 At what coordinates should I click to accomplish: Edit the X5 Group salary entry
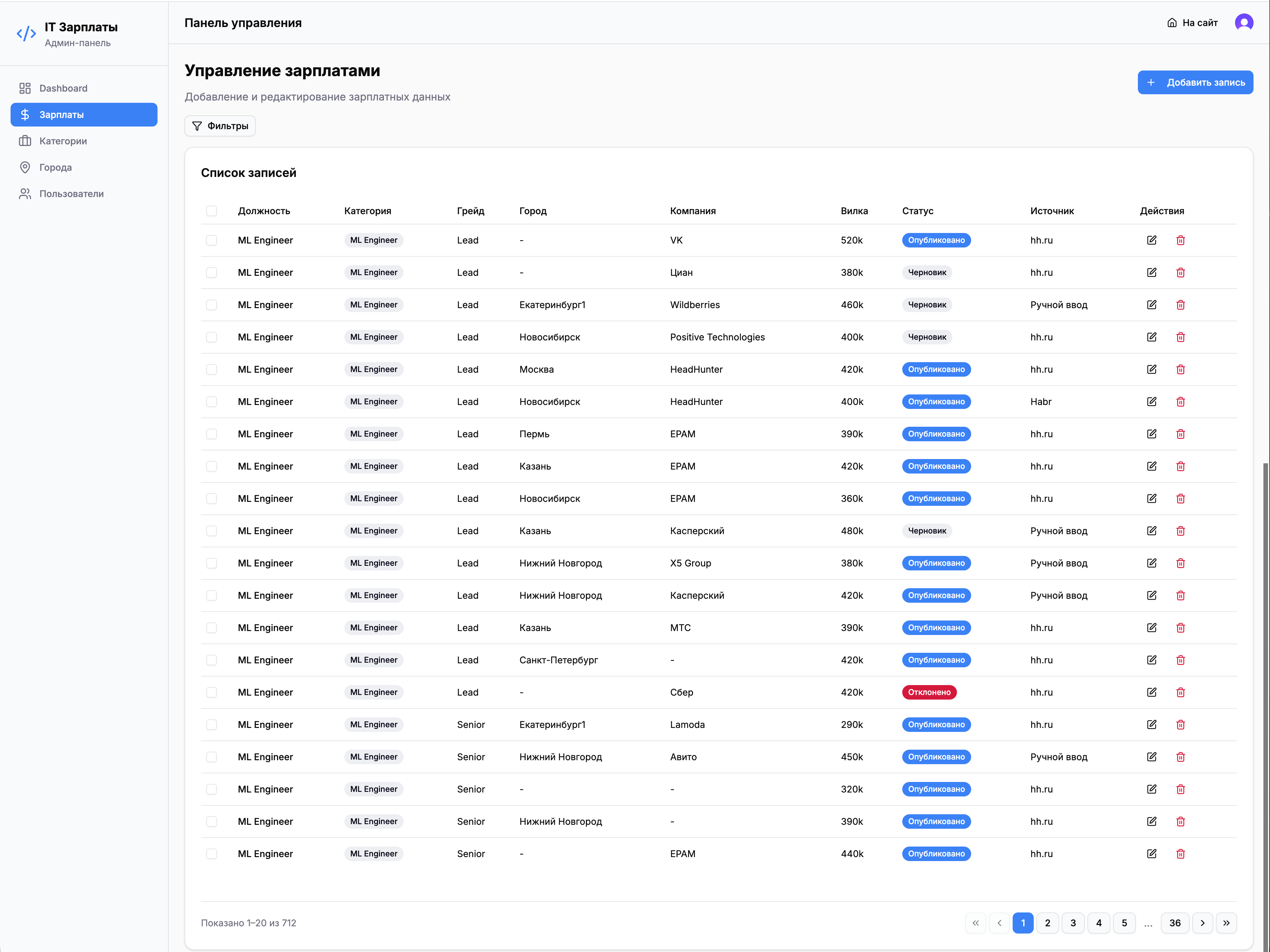pyautogui.click(x=1151, y=563)
